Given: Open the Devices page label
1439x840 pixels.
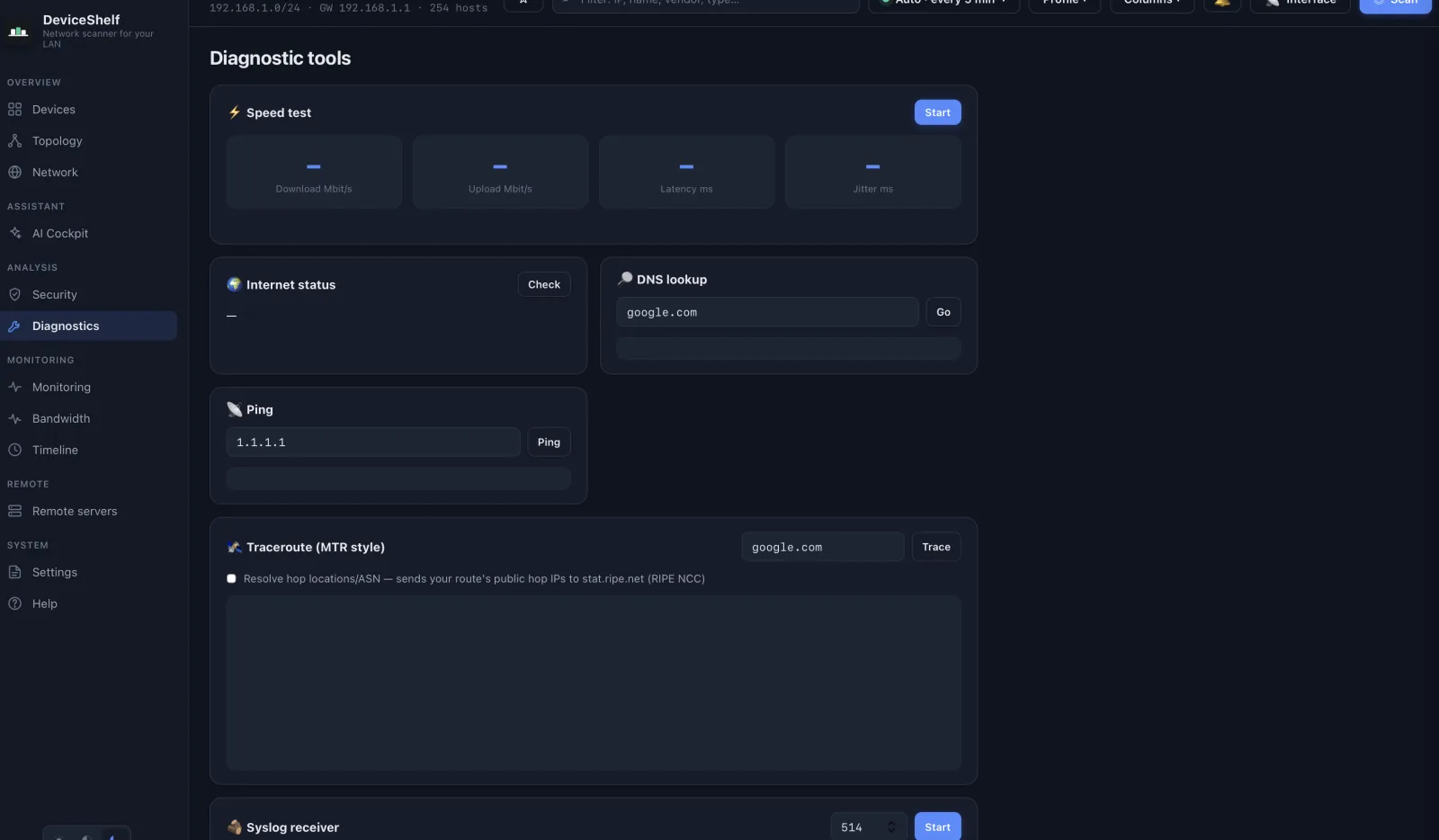Looking at the screenshot, I should 54,110.
